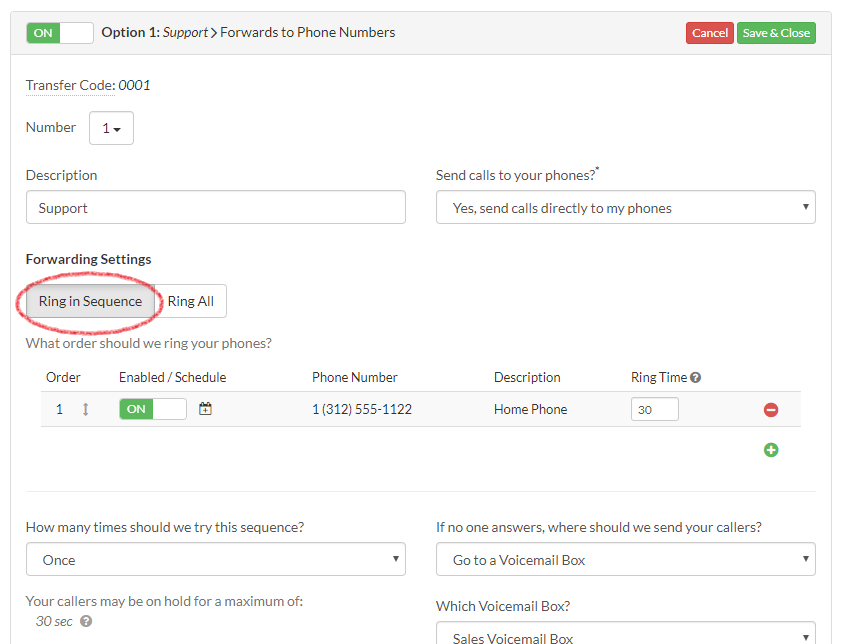The height and width of the screenshot is (644, 843).
Task: Open the 'Send calls to your phones' dropdown
Action: click(625, 206)
